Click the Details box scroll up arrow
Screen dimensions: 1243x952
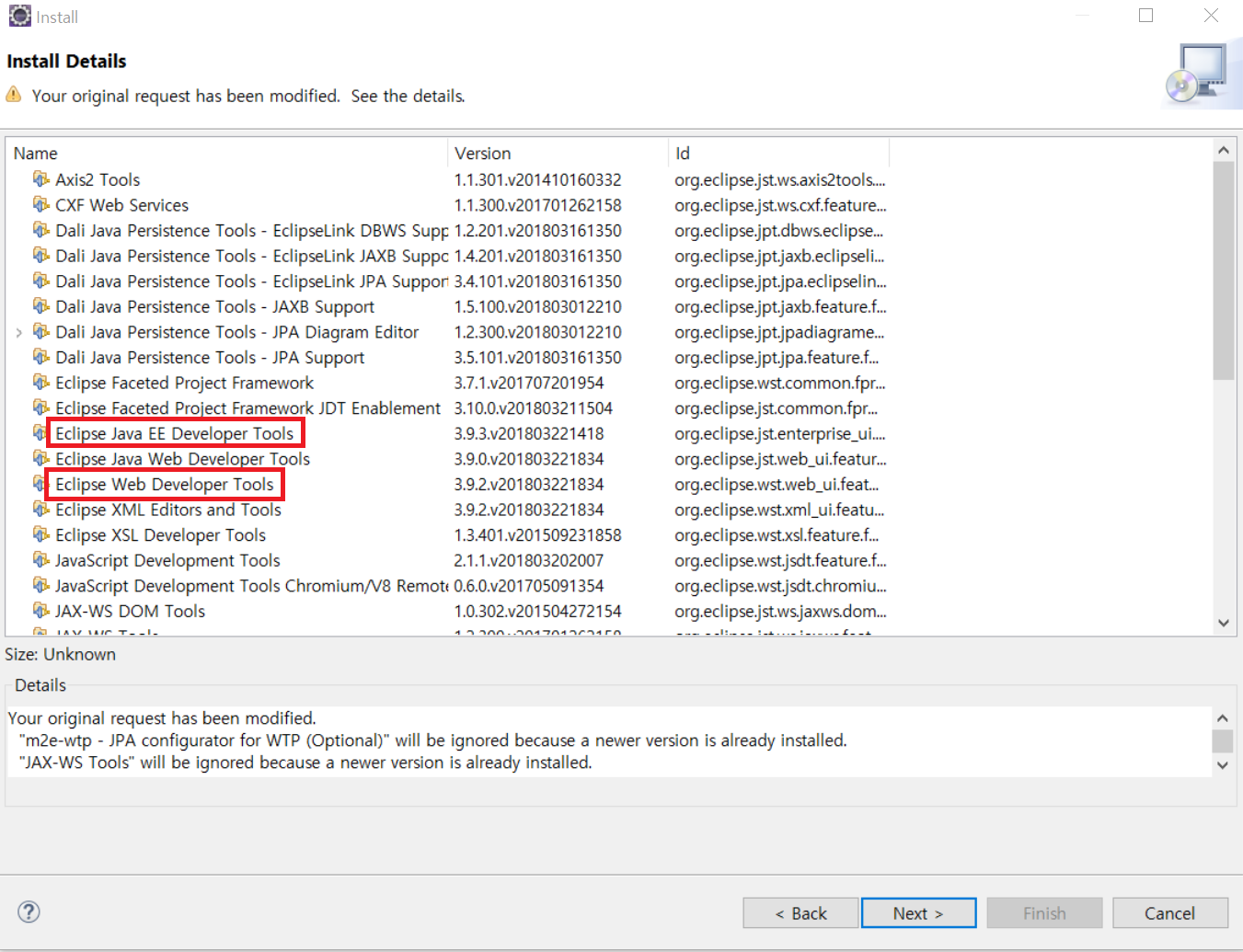(x=1222, y=717)
